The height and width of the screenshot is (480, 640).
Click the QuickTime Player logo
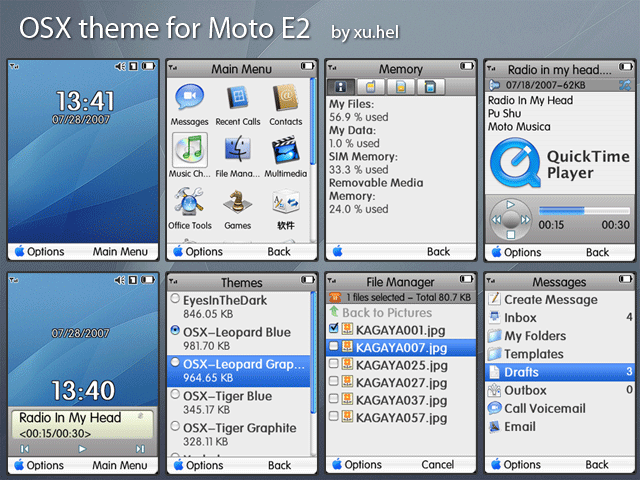click(515, 162)
